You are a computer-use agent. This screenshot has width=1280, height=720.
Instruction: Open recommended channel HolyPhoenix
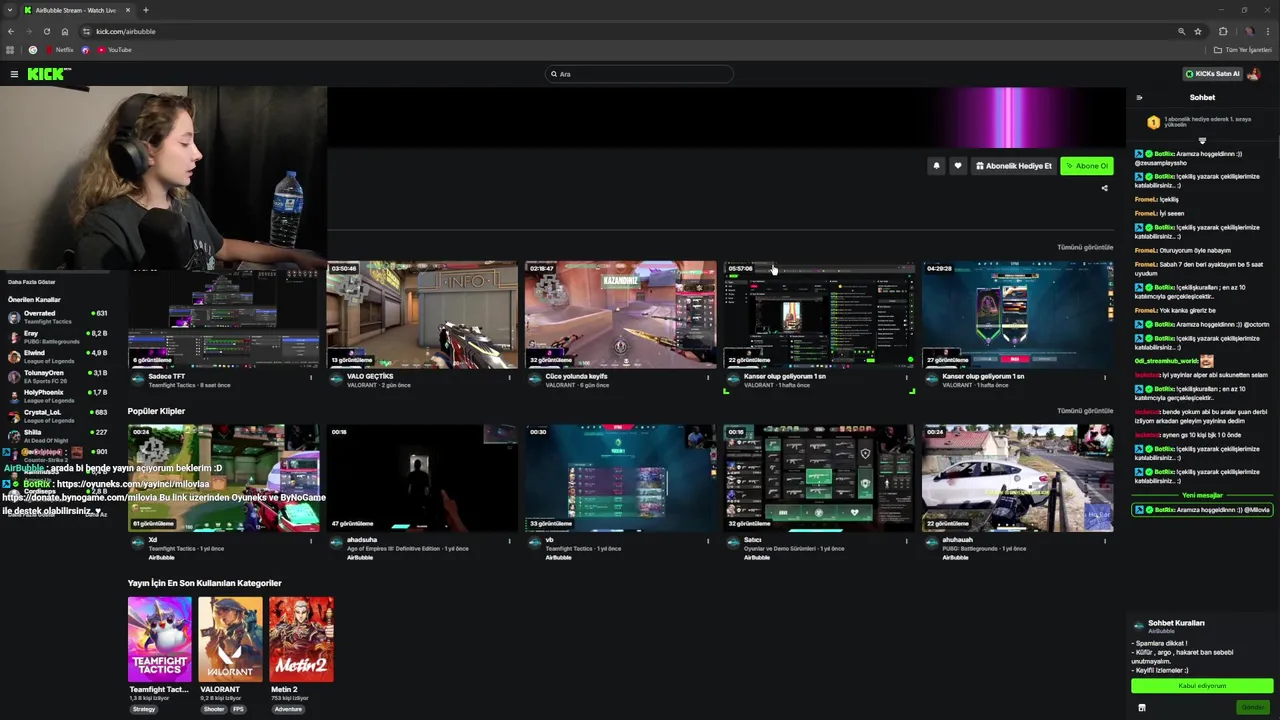coord(58,396)
